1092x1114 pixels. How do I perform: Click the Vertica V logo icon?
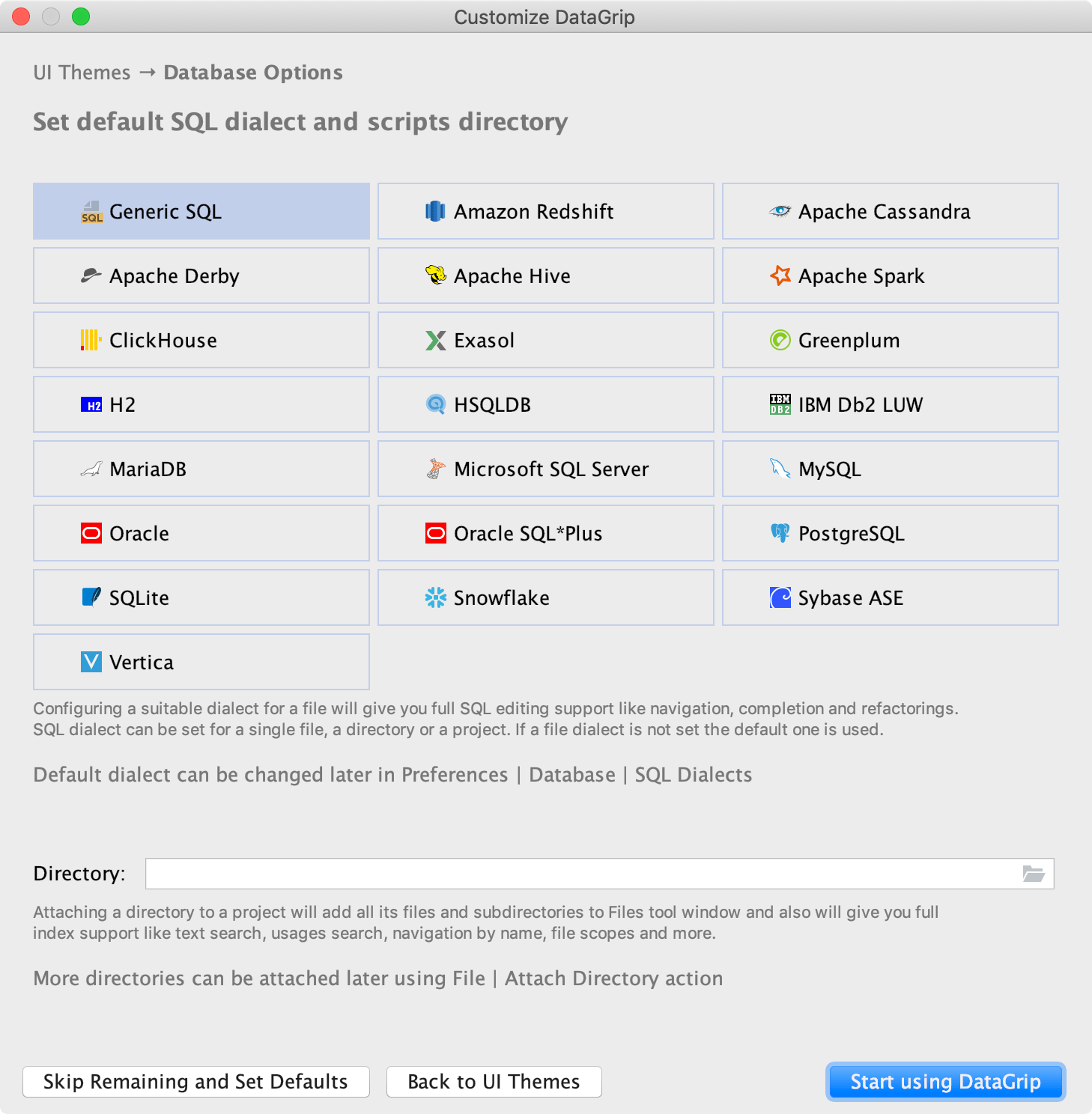pos(91,662)
